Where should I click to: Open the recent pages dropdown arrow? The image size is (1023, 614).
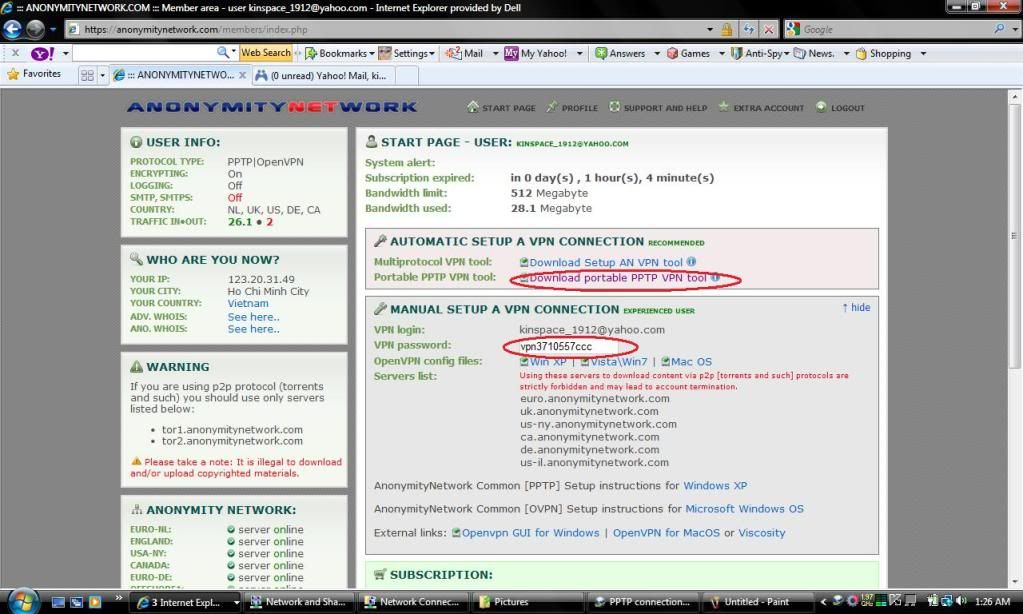pos(53,29)
